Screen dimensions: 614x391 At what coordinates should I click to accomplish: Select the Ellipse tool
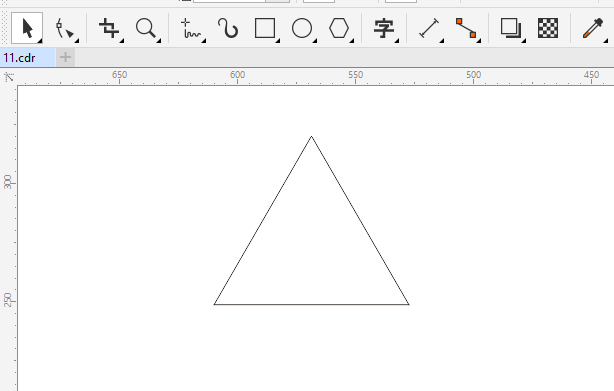[302, 28]
